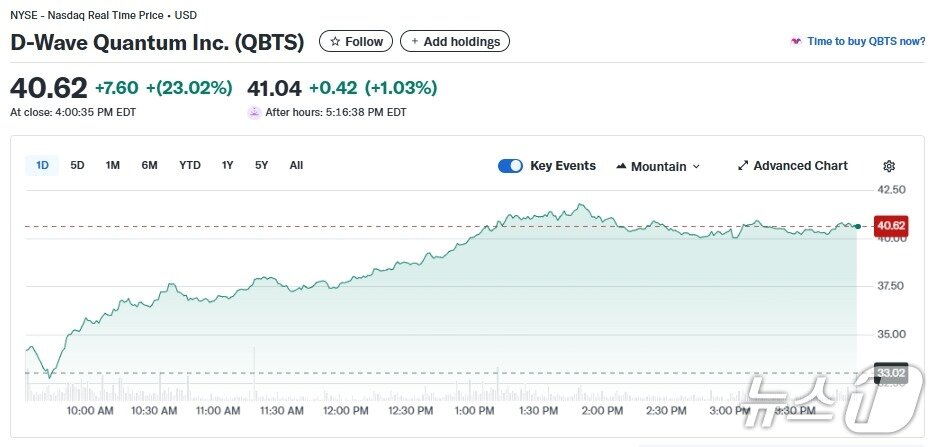Open the Time to buy QBTS link
The height and width of the screenshot is (447, 937).
pos(866,42)
